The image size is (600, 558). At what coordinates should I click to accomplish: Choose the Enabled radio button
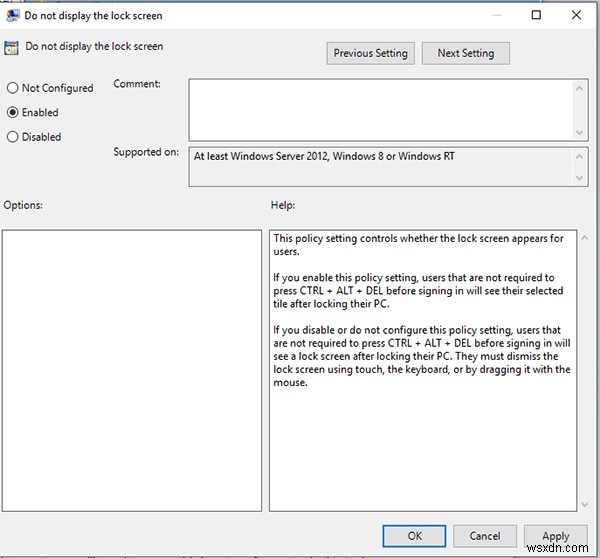tap(13, 112)
